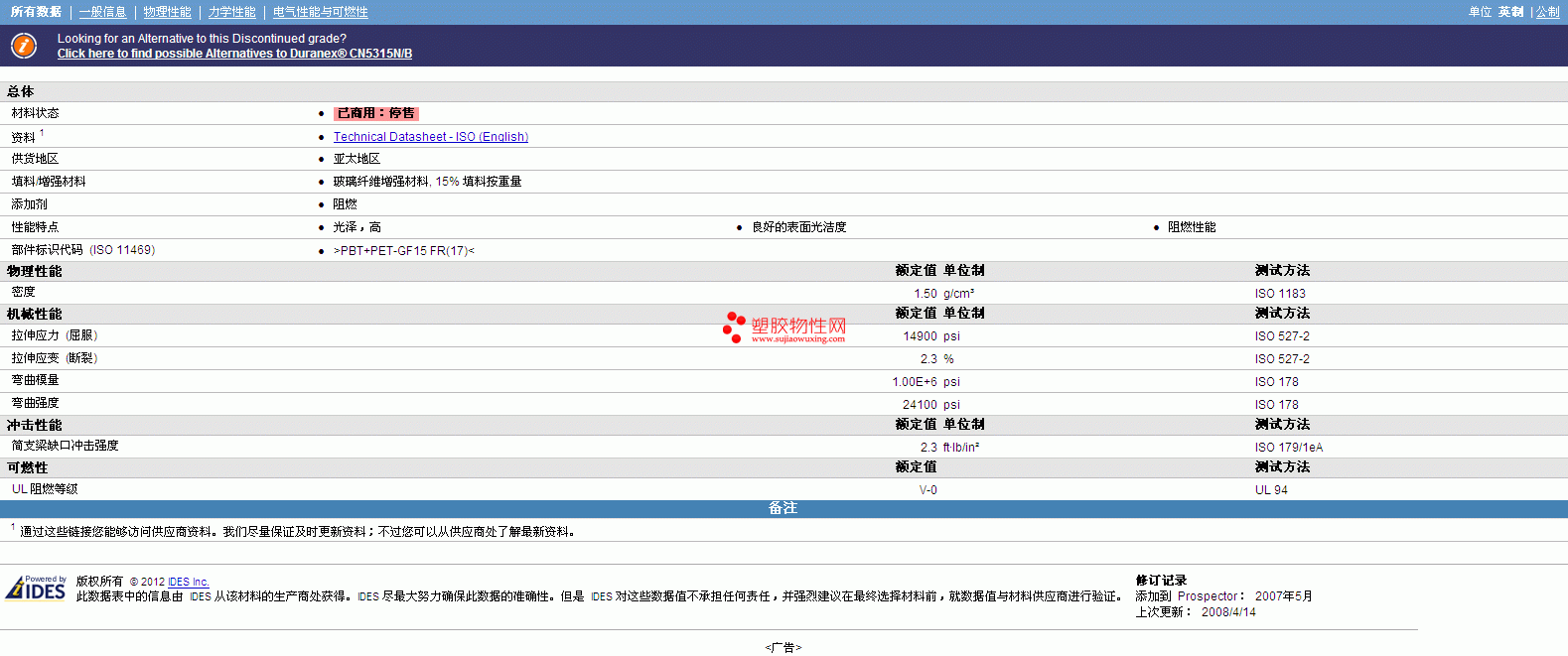The height and width of the screenshot is (656, 1568).
Task: Click the 修订记录 heading
Action: pos(1162,581)
